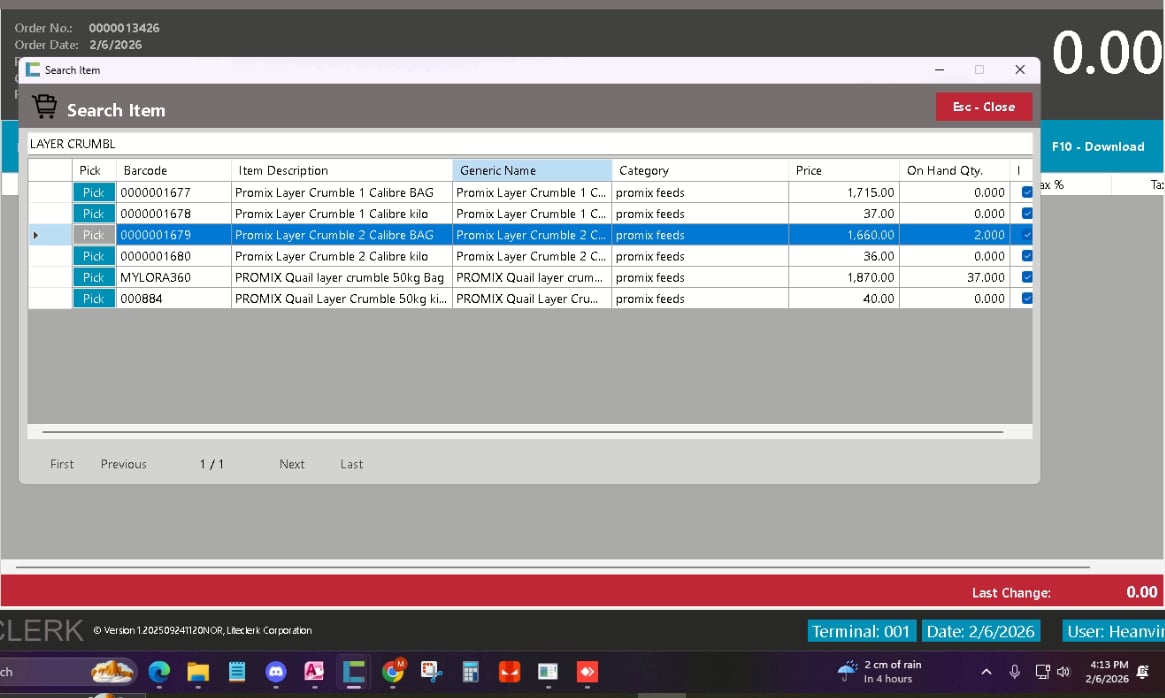
Task: Click the Item Description column header
Action: tap(341, 171)
